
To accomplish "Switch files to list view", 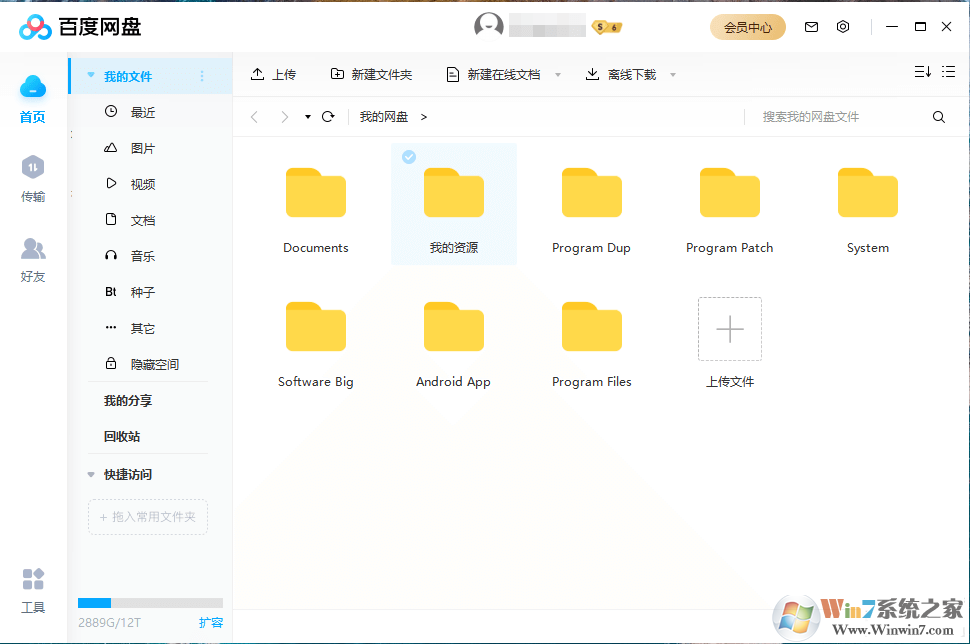I will (948, 72).
